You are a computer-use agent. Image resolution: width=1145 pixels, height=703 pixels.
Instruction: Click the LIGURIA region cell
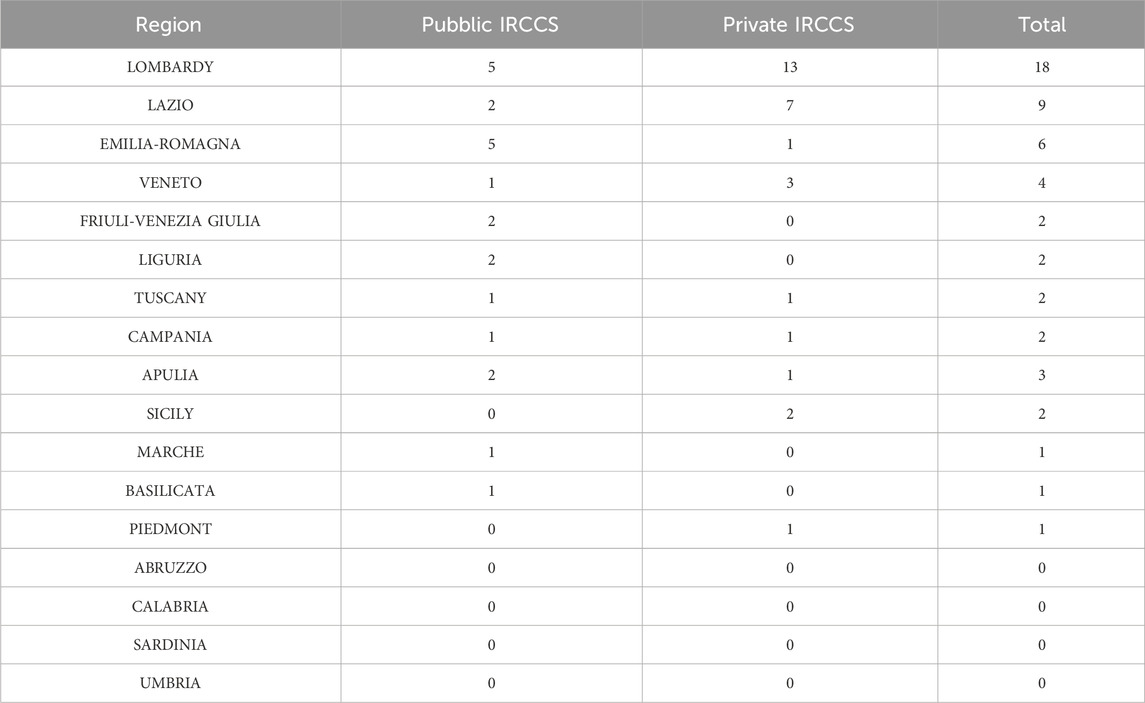[x=169, y=260]
